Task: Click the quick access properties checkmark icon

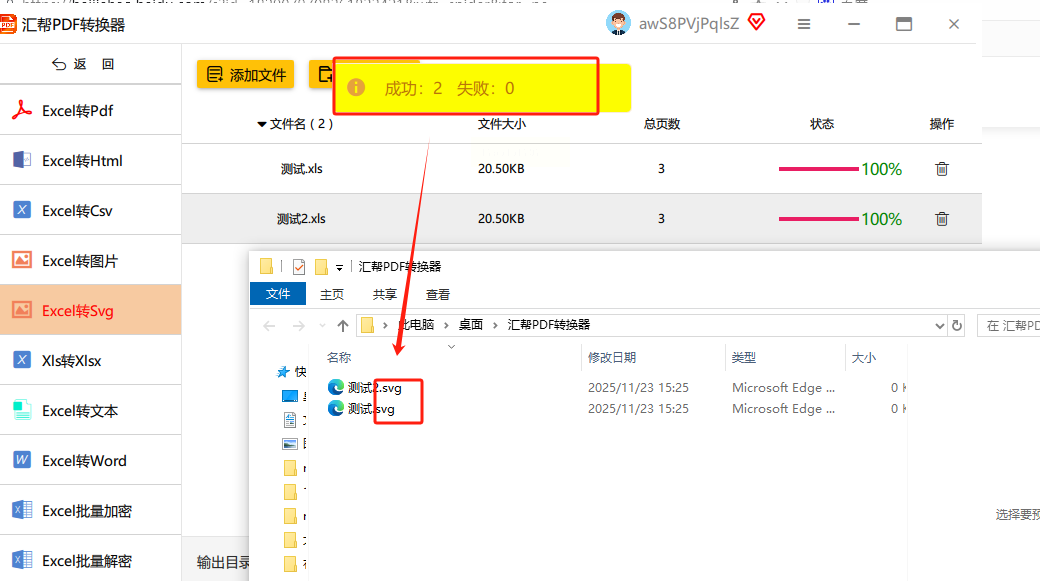Action: click(299, 267)
